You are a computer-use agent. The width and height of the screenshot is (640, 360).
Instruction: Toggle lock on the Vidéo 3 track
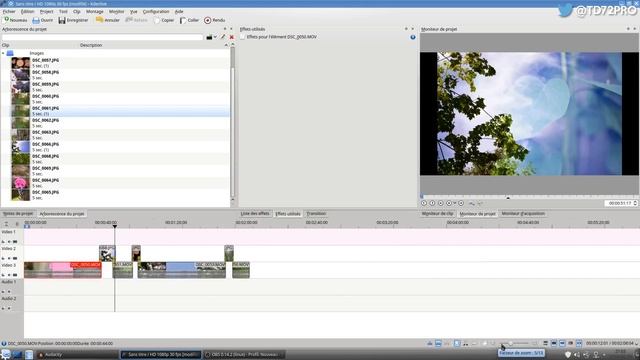[3, 275]
